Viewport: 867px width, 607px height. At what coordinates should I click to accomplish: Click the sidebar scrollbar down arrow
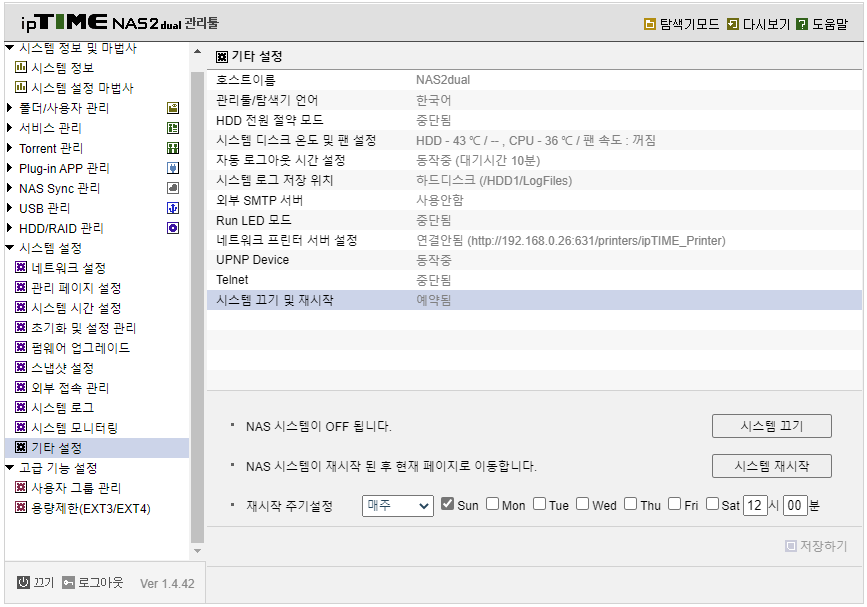click(x=197, y=551)
